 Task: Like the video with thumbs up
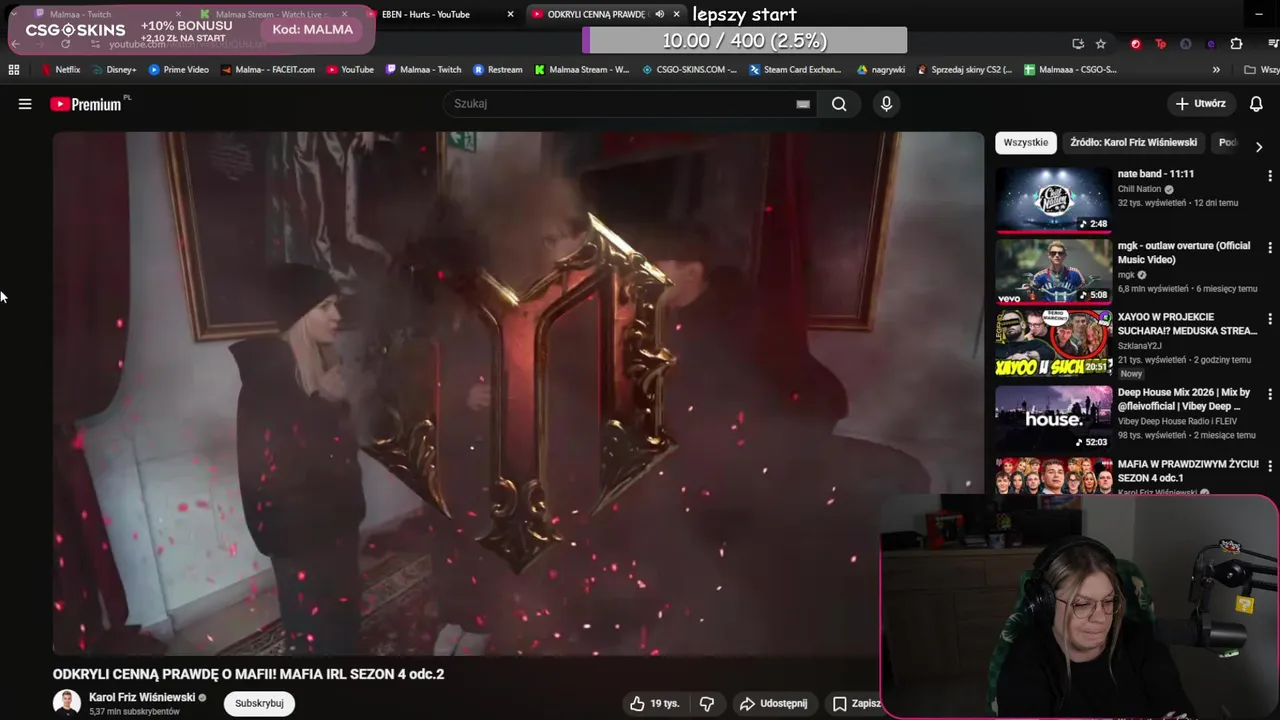pyautogui.click(x=653, y=704)
